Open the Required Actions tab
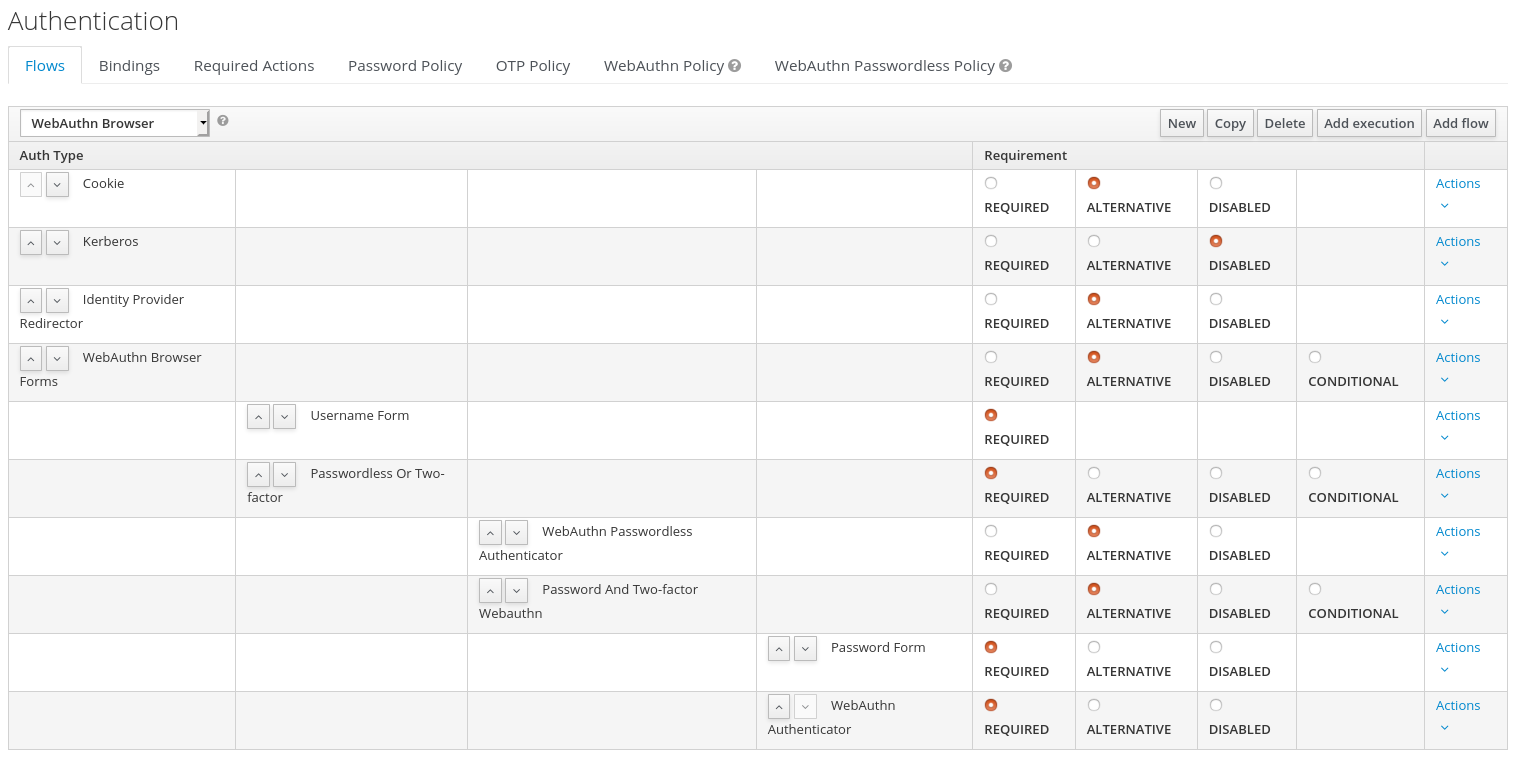The image size is (1521, 765). coord(254,65)
